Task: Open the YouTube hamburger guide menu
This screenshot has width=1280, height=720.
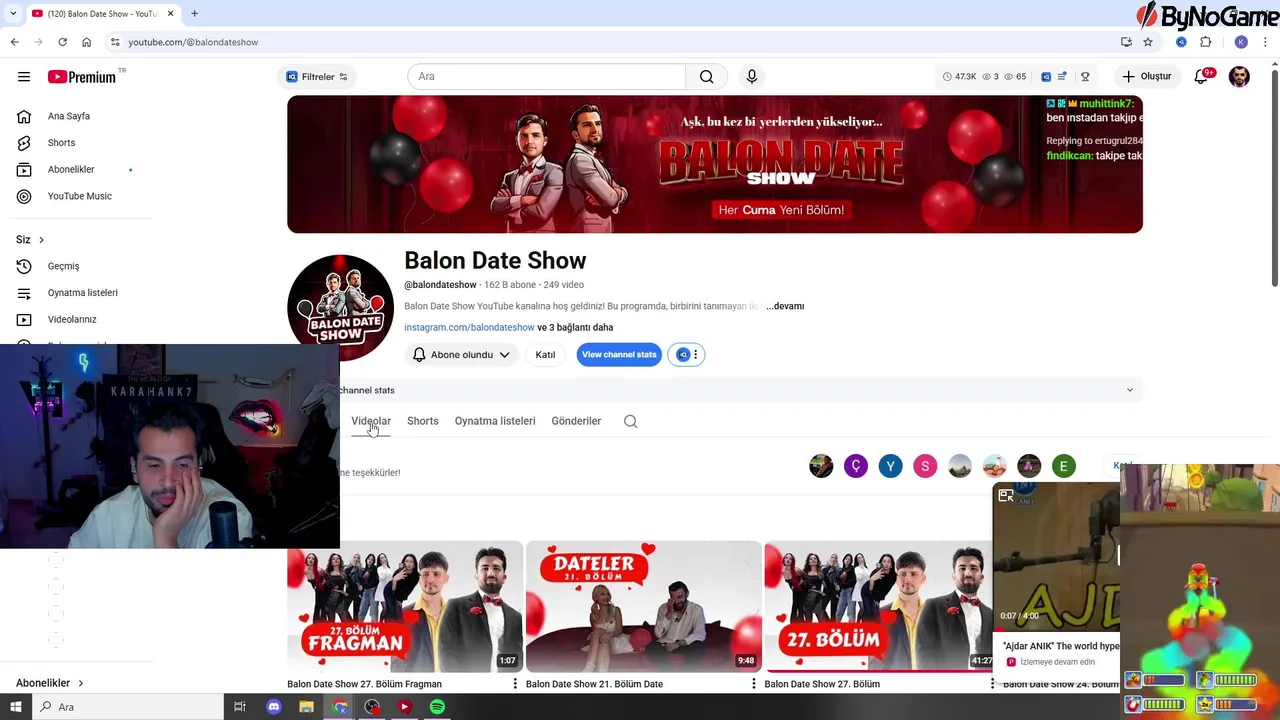Action: [x=24, y=76]
